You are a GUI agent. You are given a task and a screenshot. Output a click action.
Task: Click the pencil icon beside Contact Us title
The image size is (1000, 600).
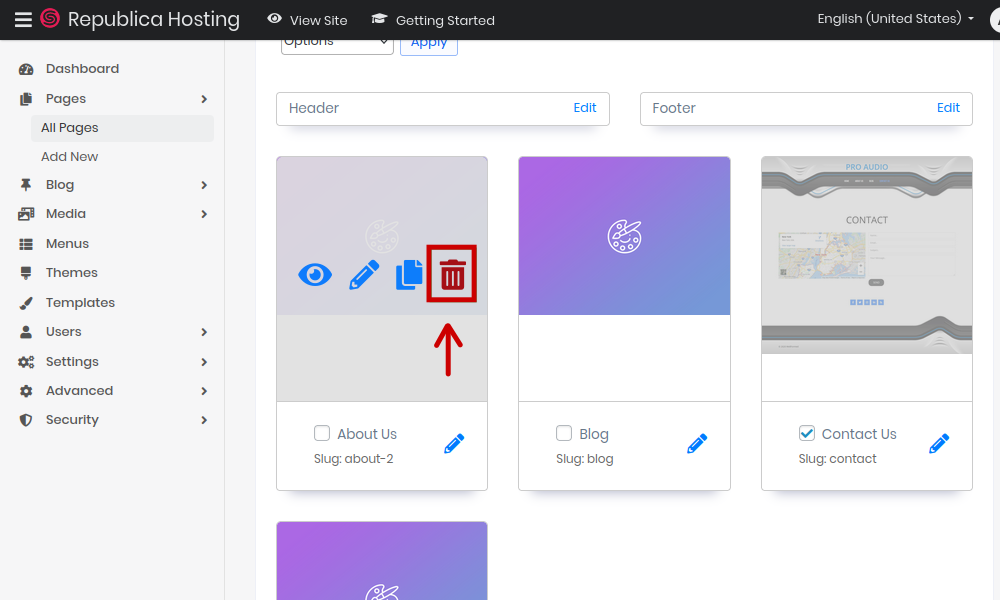(x=939, y=444)
